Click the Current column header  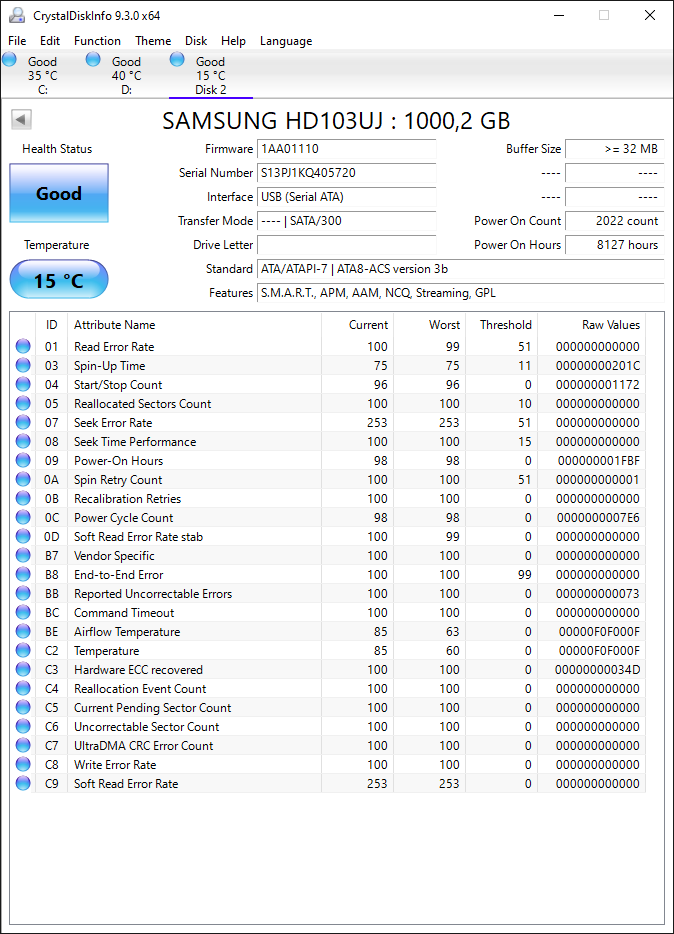(357, 325)
